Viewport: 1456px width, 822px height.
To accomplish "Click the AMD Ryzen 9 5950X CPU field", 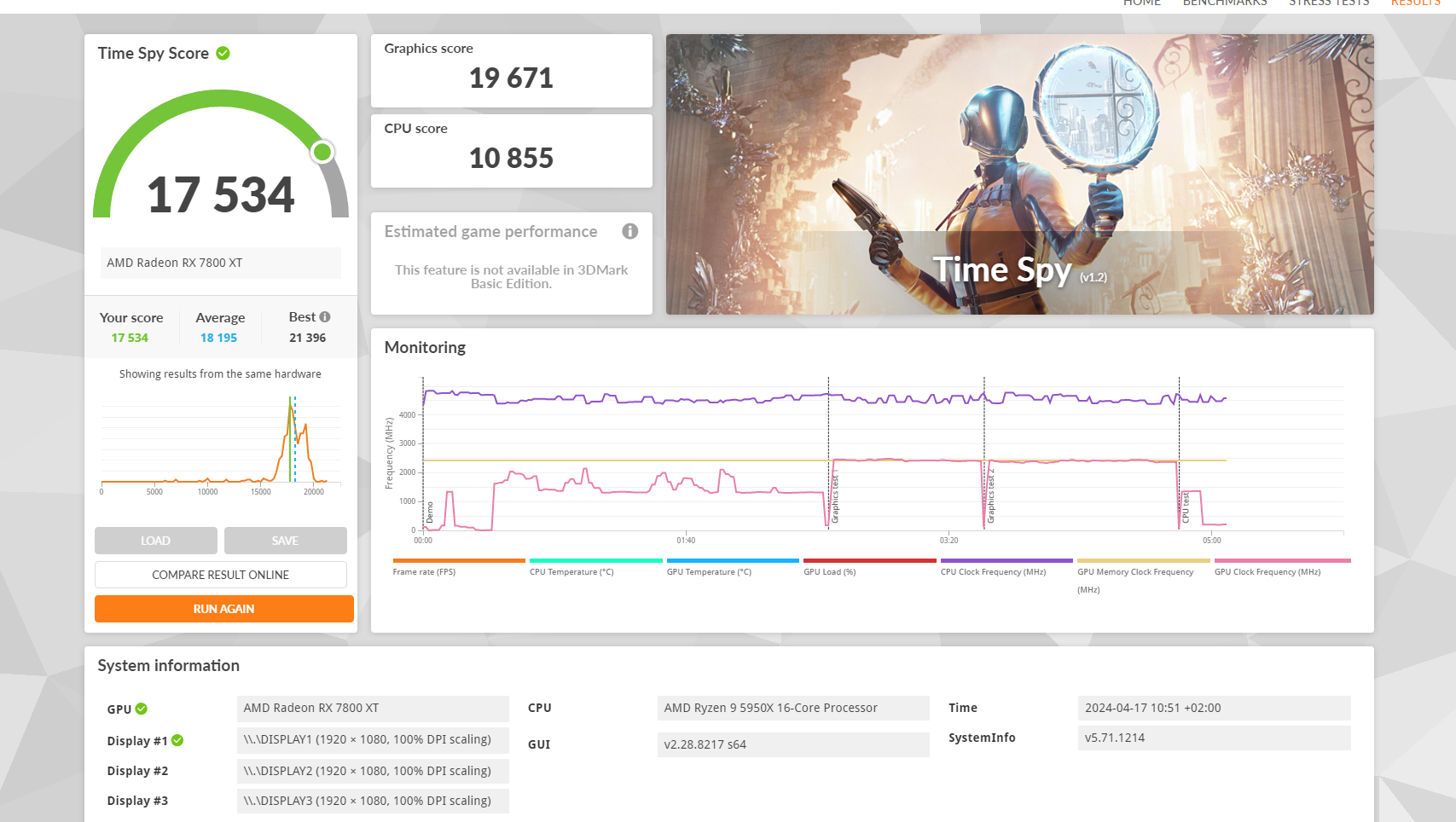I will [x=793, y=708].
